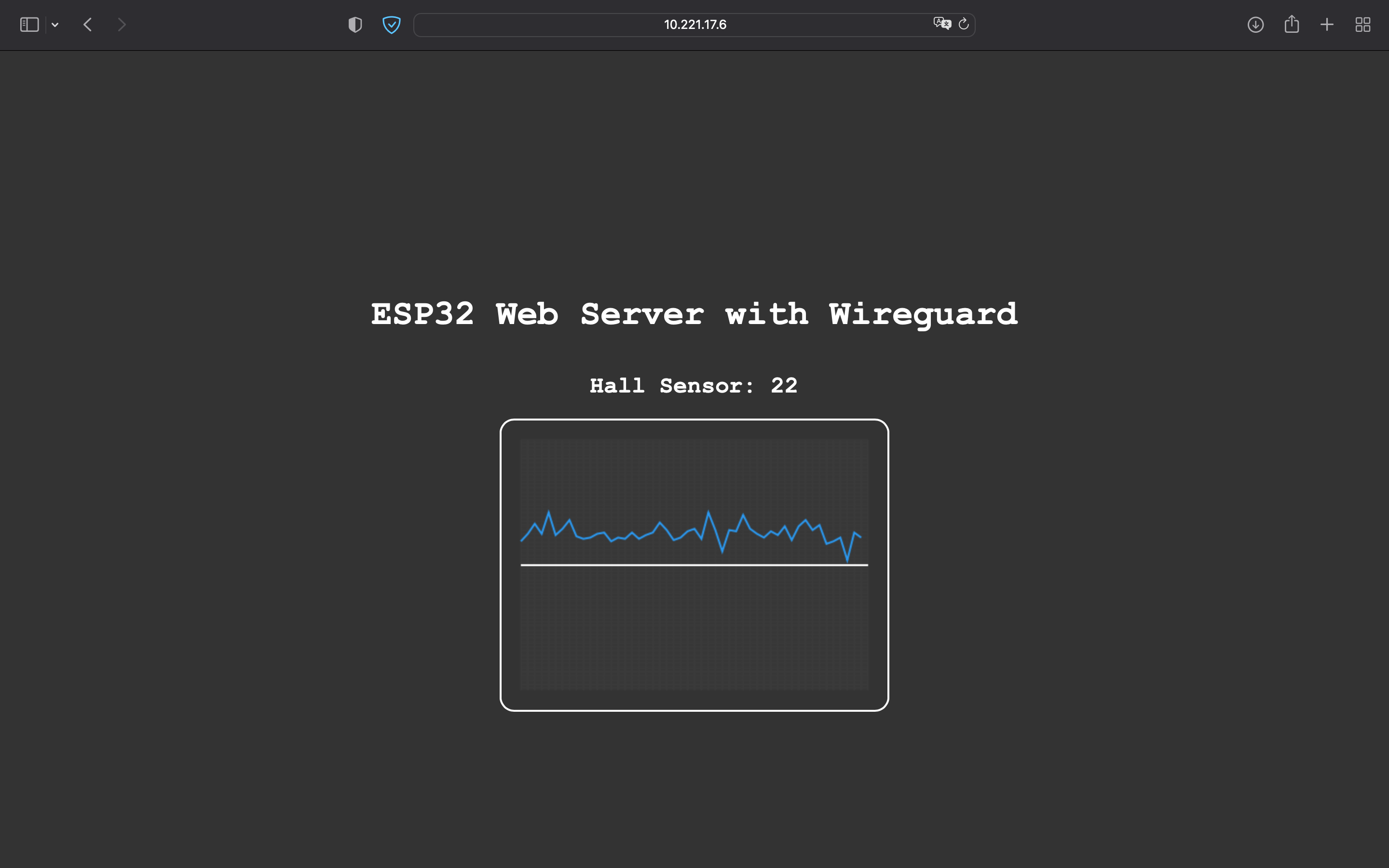Image resolution: width=1389 pixels, height=868 pixels.
Task: Show the Safari sidebar
Action: [x=29, y=25]
